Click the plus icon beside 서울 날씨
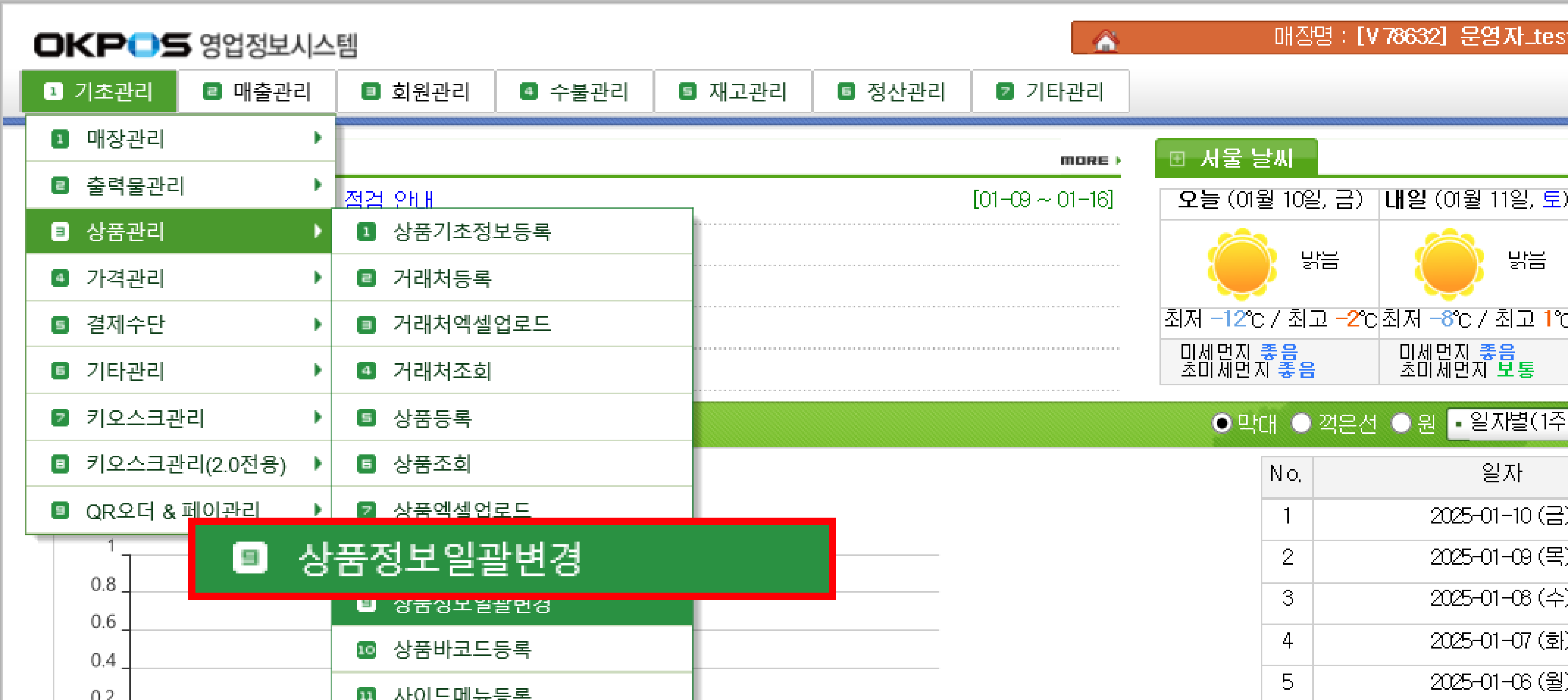The height and width of the screenshot is (700, 1568). (x=1177, y=158)
